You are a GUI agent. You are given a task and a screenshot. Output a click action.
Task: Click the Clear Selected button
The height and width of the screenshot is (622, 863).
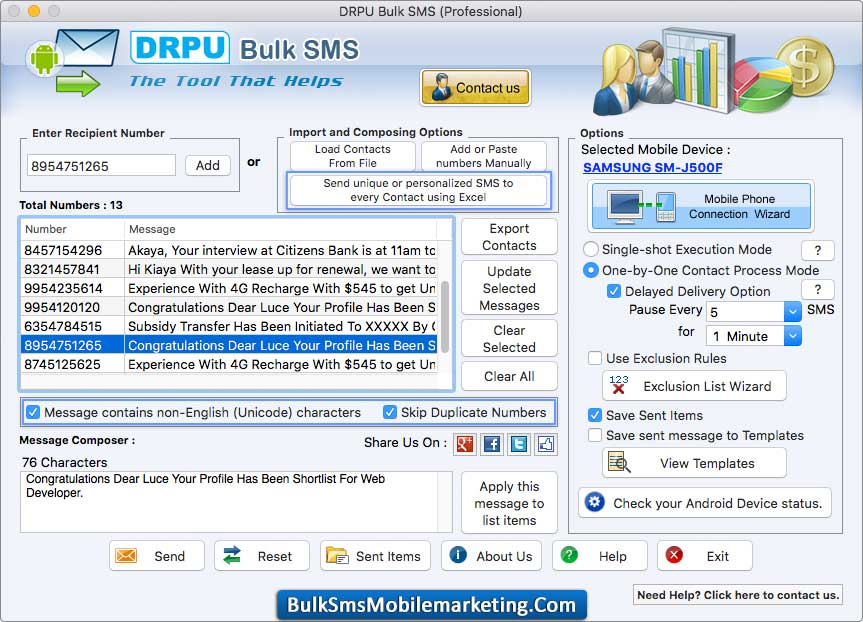(x=509, y=339)
